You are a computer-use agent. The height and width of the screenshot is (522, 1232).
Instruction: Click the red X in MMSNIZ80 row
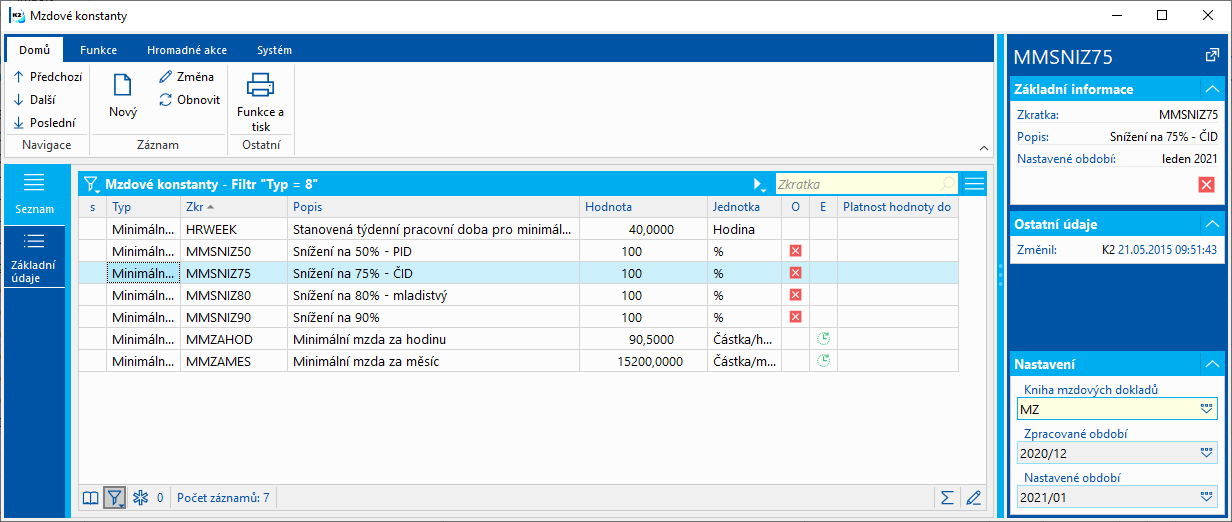[x=796, y=295]
